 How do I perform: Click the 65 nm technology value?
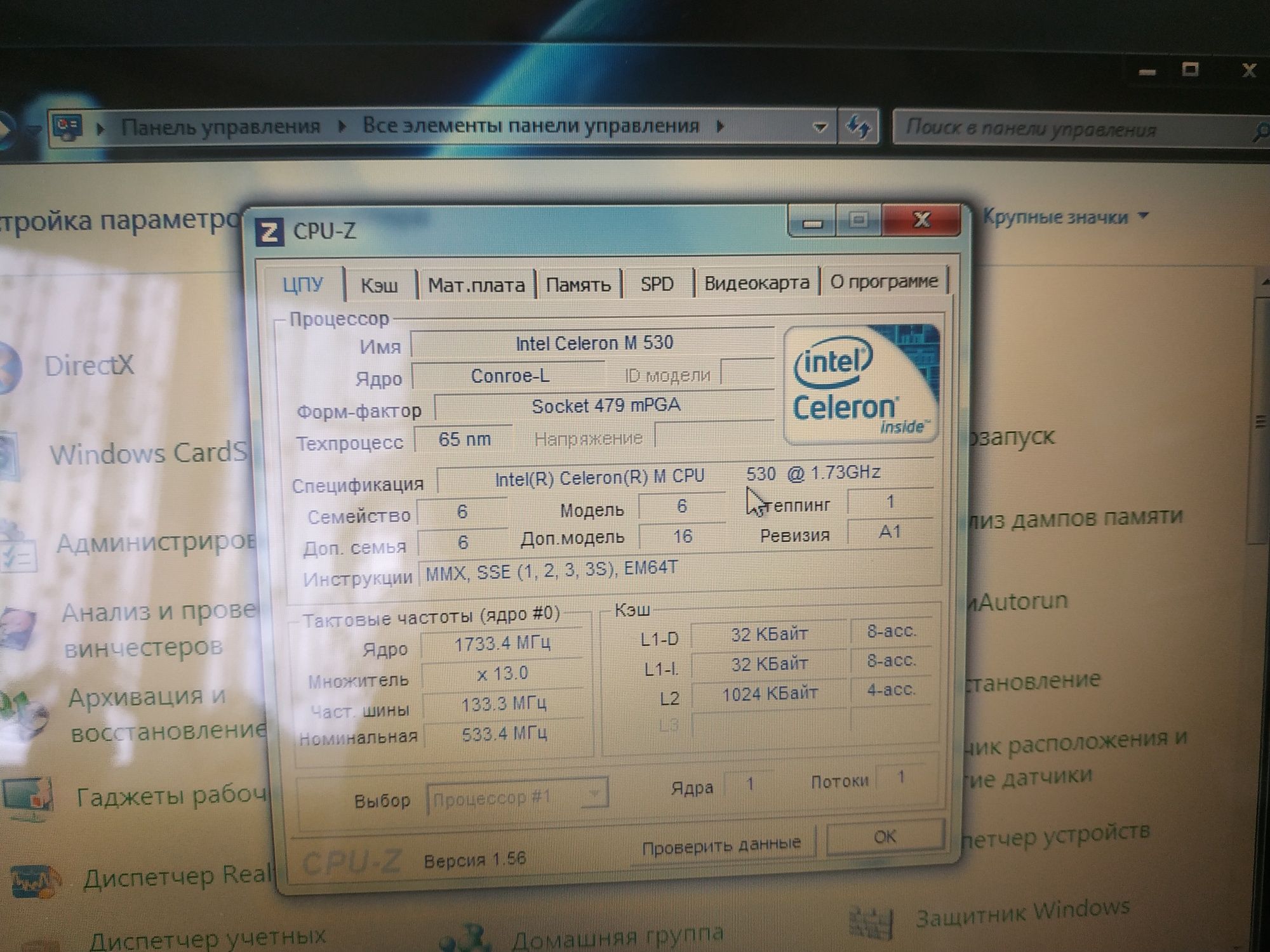tap(464, 439)
